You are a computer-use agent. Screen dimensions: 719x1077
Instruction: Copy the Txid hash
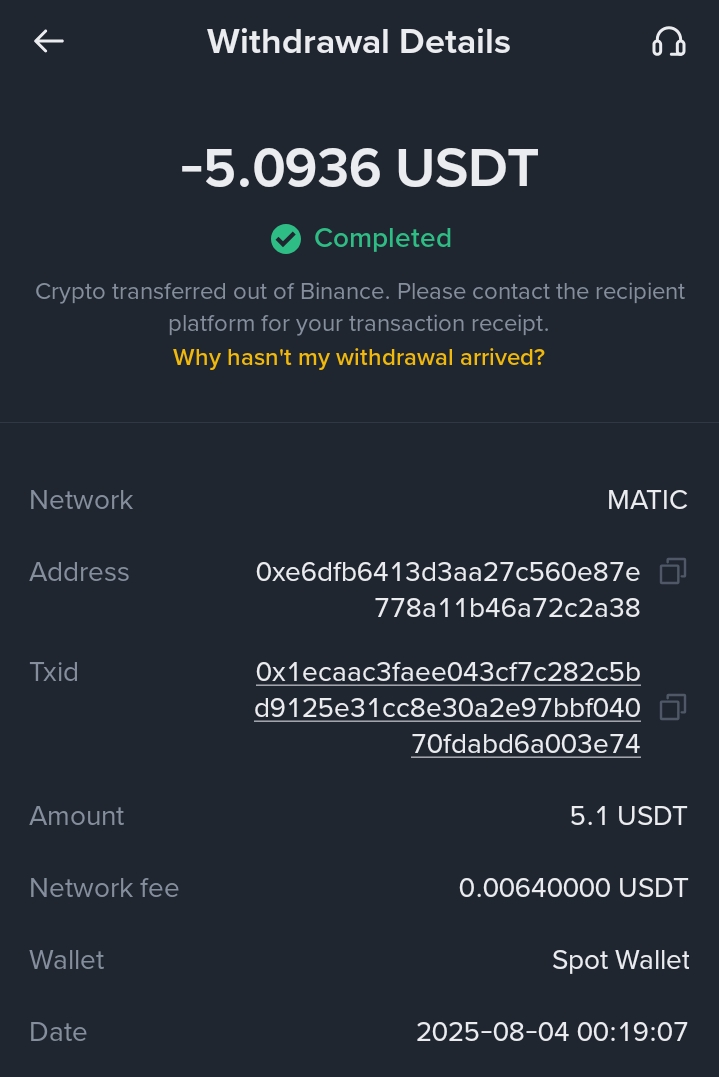point(673,708)
